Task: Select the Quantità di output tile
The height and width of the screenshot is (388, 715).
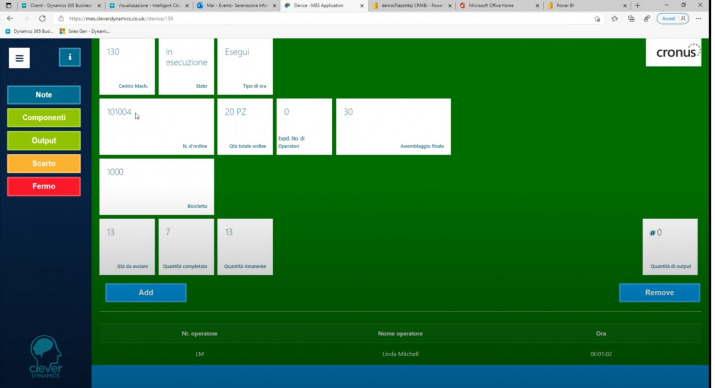Action: click(x=670, y=247)
